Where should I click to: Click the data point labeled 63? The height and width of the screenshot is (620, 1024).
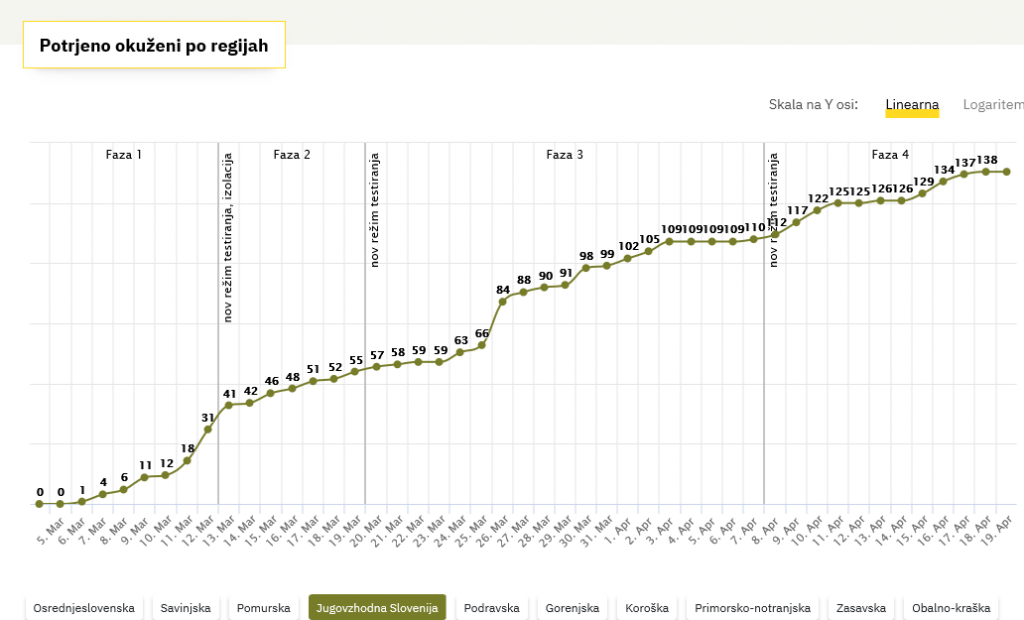460,352
